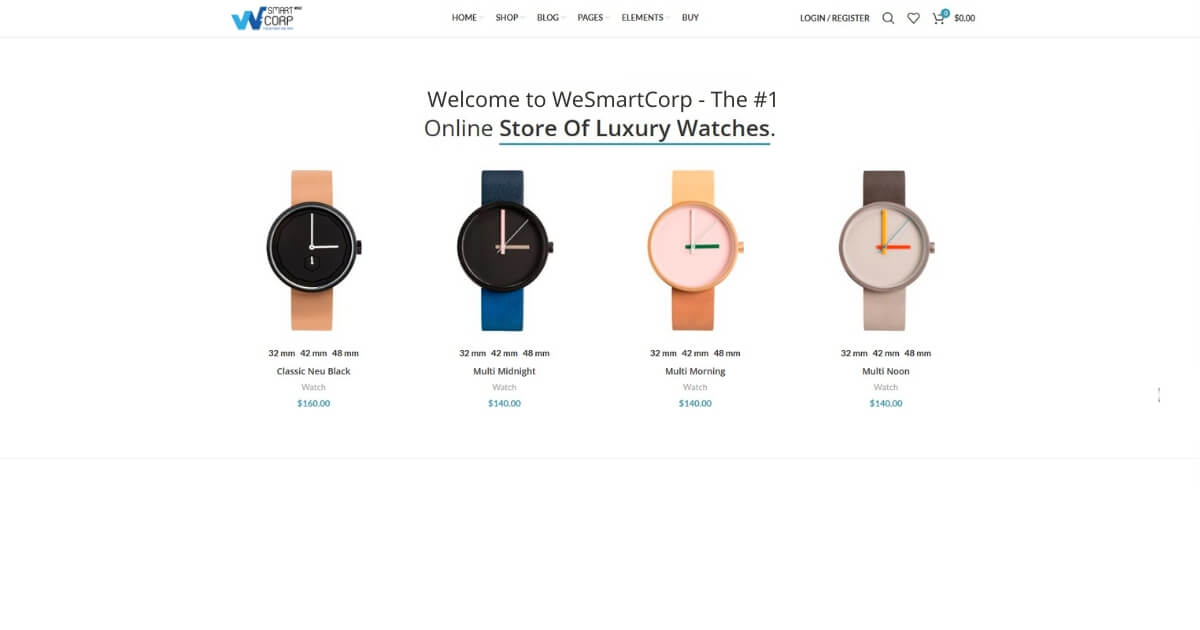1200x630 pixels.
Task: Click the Multi Midnight product title
Action: (504, 371)
